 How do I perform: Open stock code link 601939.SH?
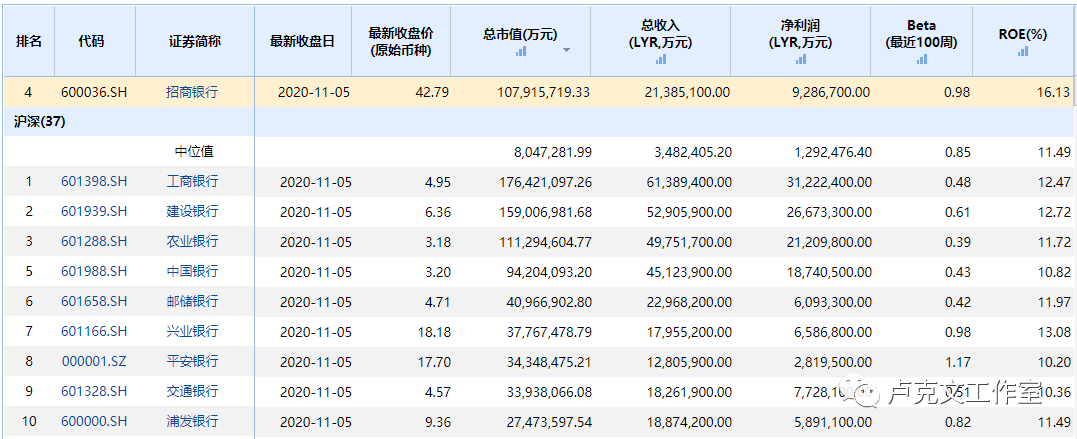click(94, 211)
